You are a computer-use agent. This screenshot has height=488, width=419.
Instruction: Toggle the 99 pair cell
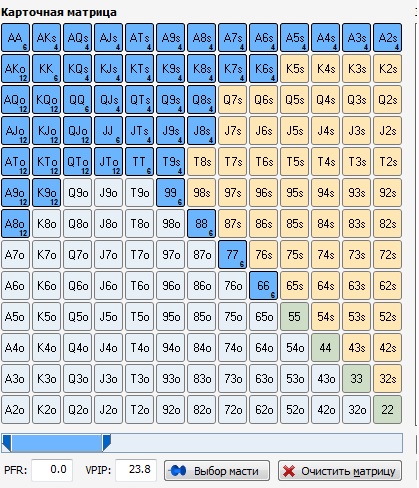(x=170, y=193)
